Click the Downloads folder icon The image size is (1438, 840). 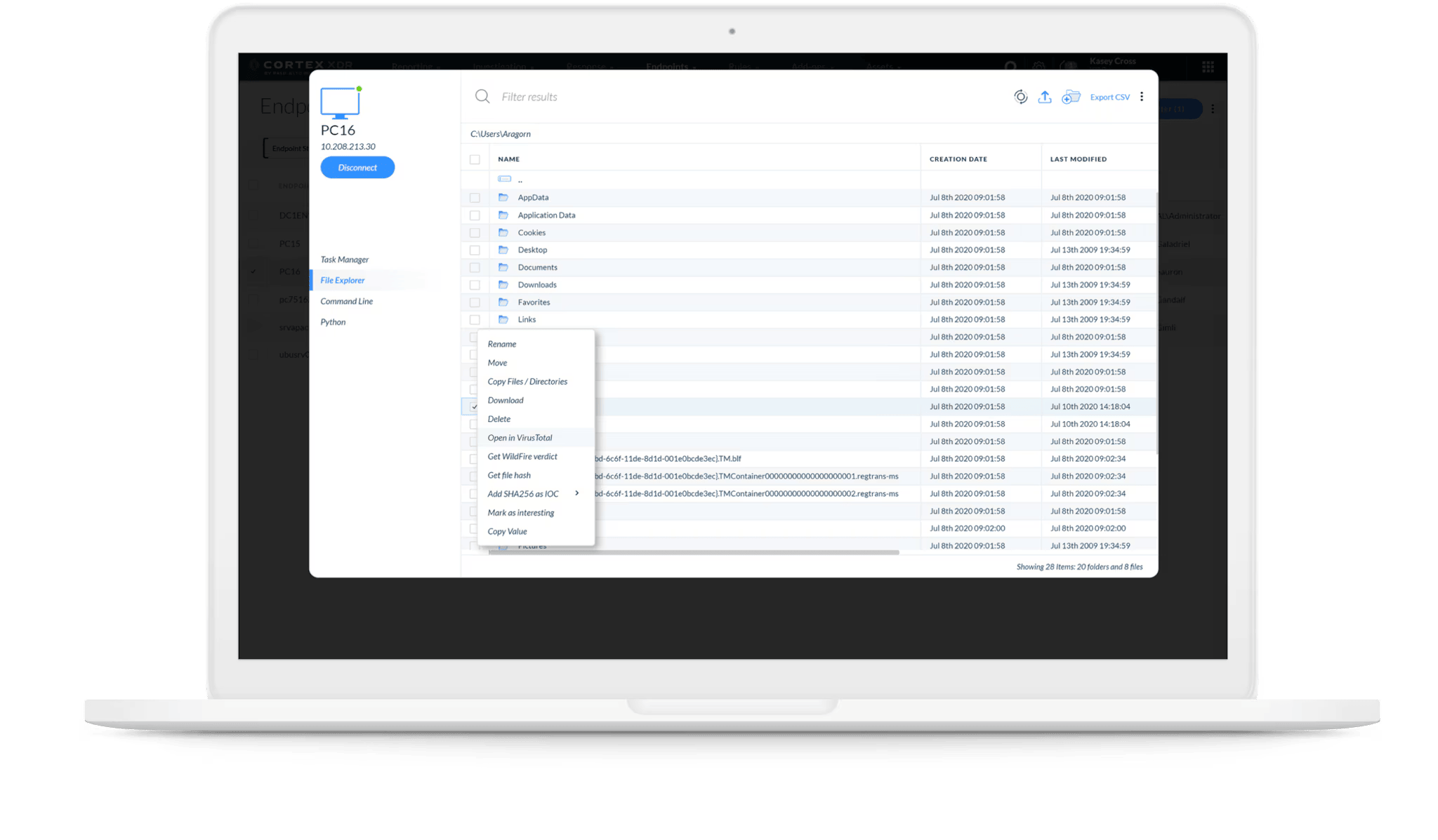point(503,284)
